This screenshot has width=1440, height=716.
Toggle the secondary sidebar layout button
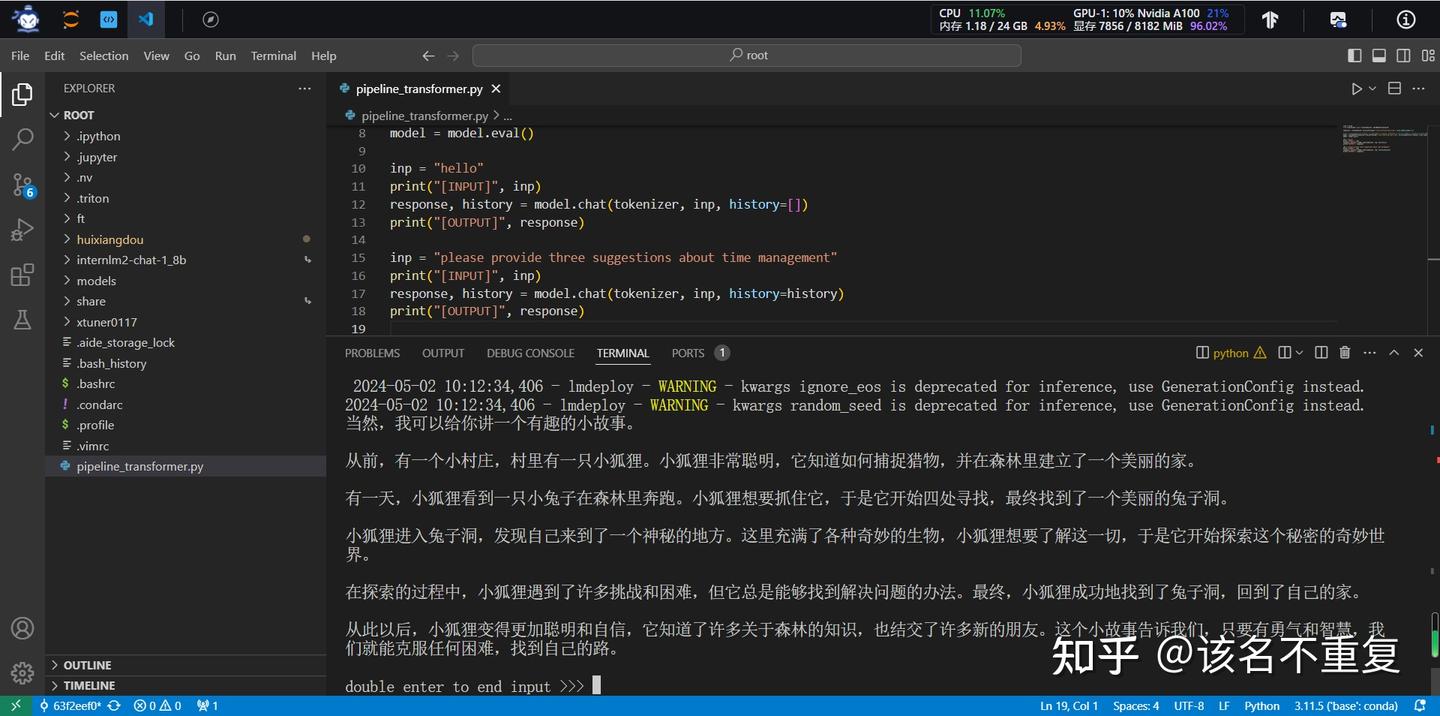coord(1403,55)
